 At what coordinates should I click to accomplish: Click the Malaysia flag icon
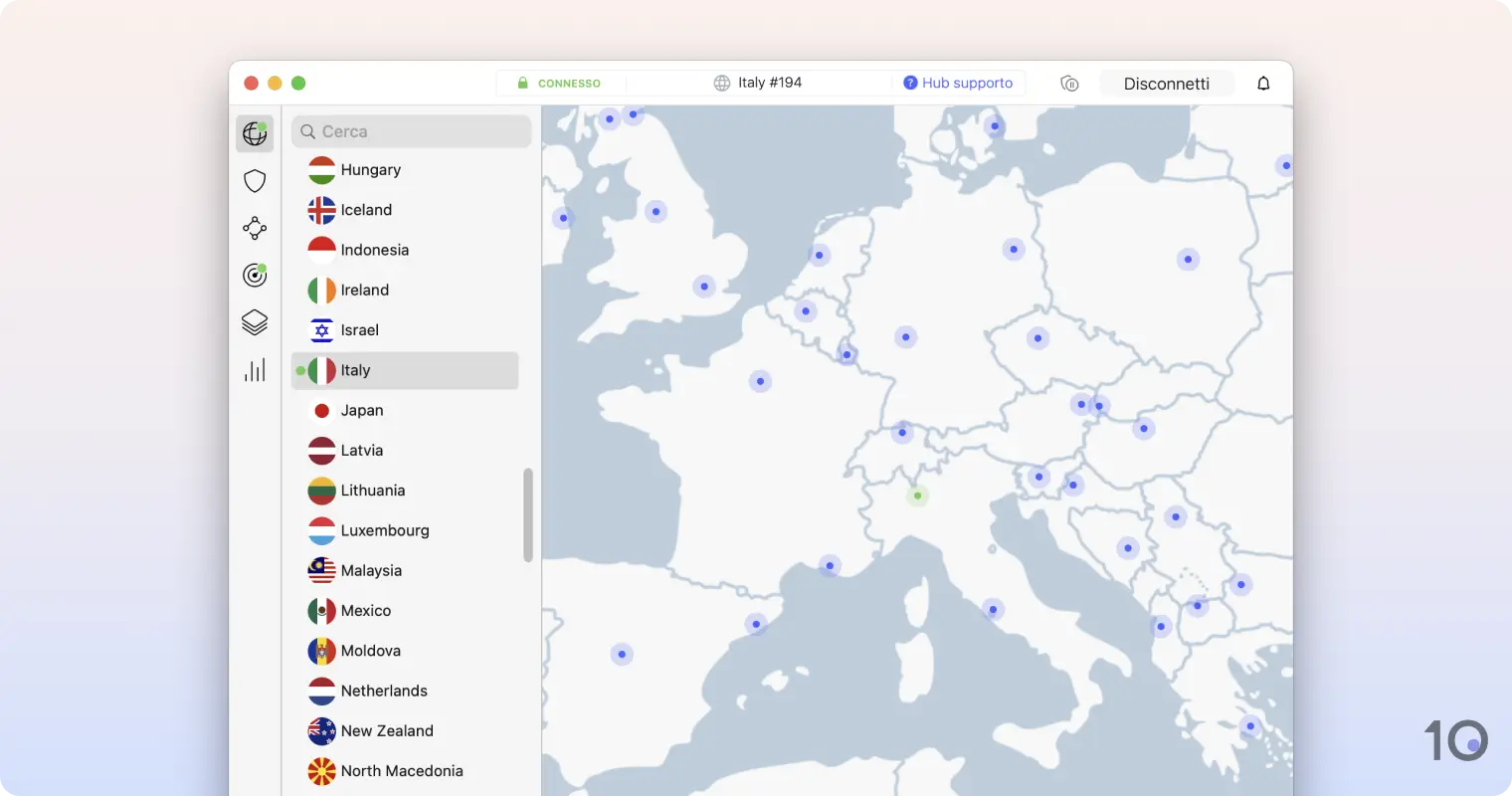coord(321,570)
